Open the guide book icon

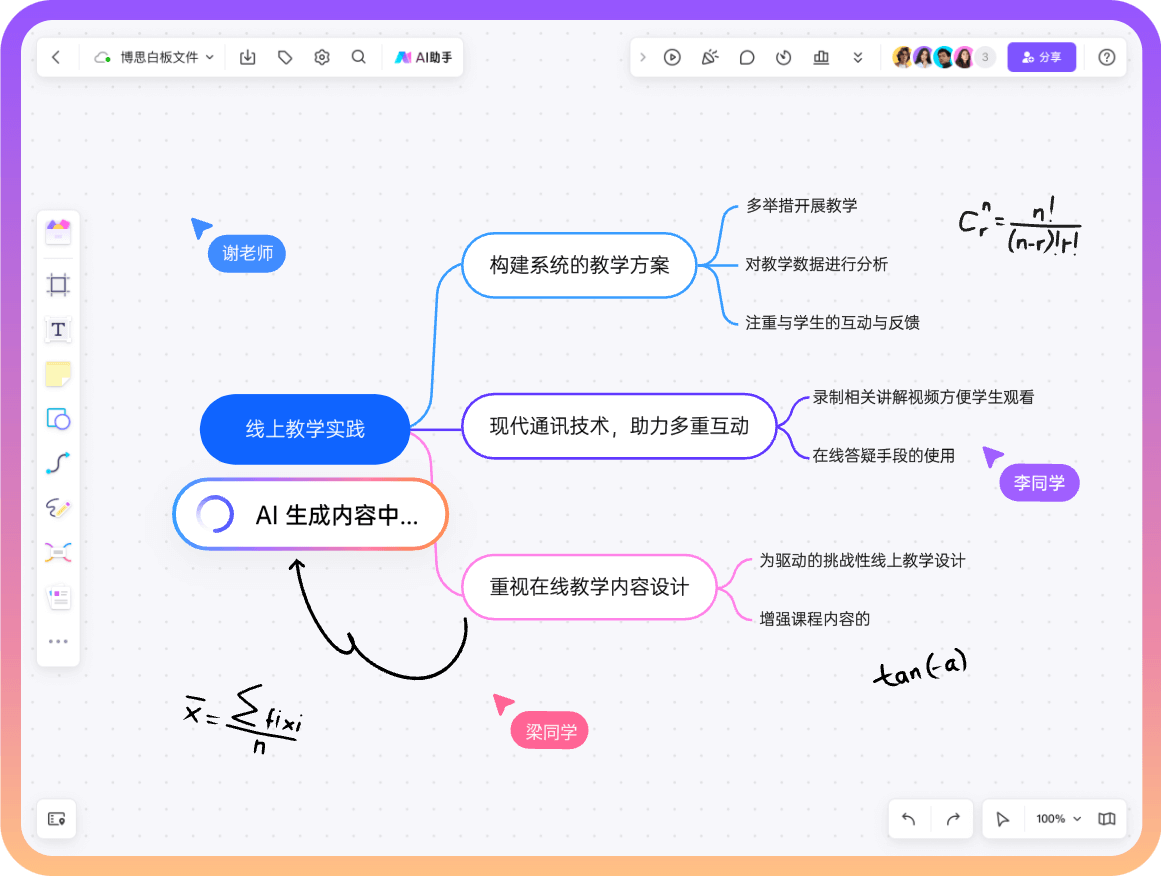(1106, 818)
